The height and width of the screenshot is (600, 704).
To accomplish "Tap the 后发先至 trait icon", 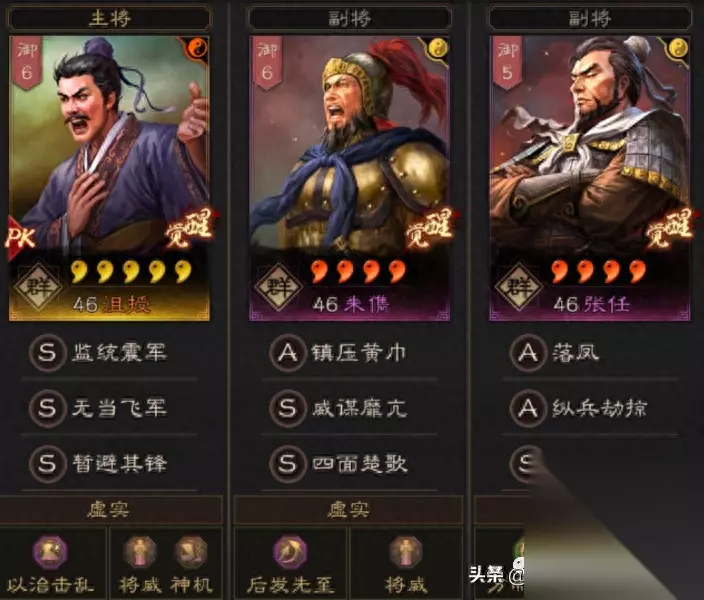I will point(290,552).
